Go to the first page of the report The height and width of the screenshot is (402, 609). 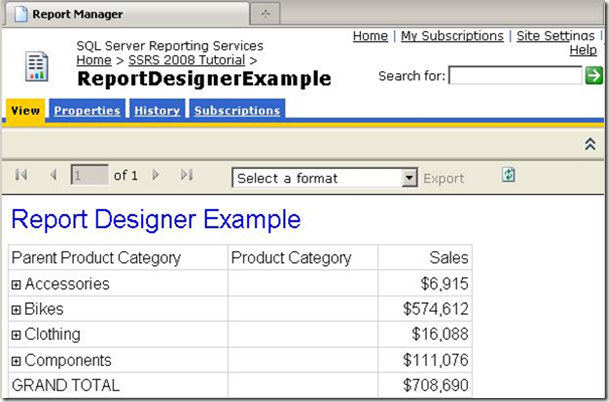pyautogui.click(x=21, y=175)
